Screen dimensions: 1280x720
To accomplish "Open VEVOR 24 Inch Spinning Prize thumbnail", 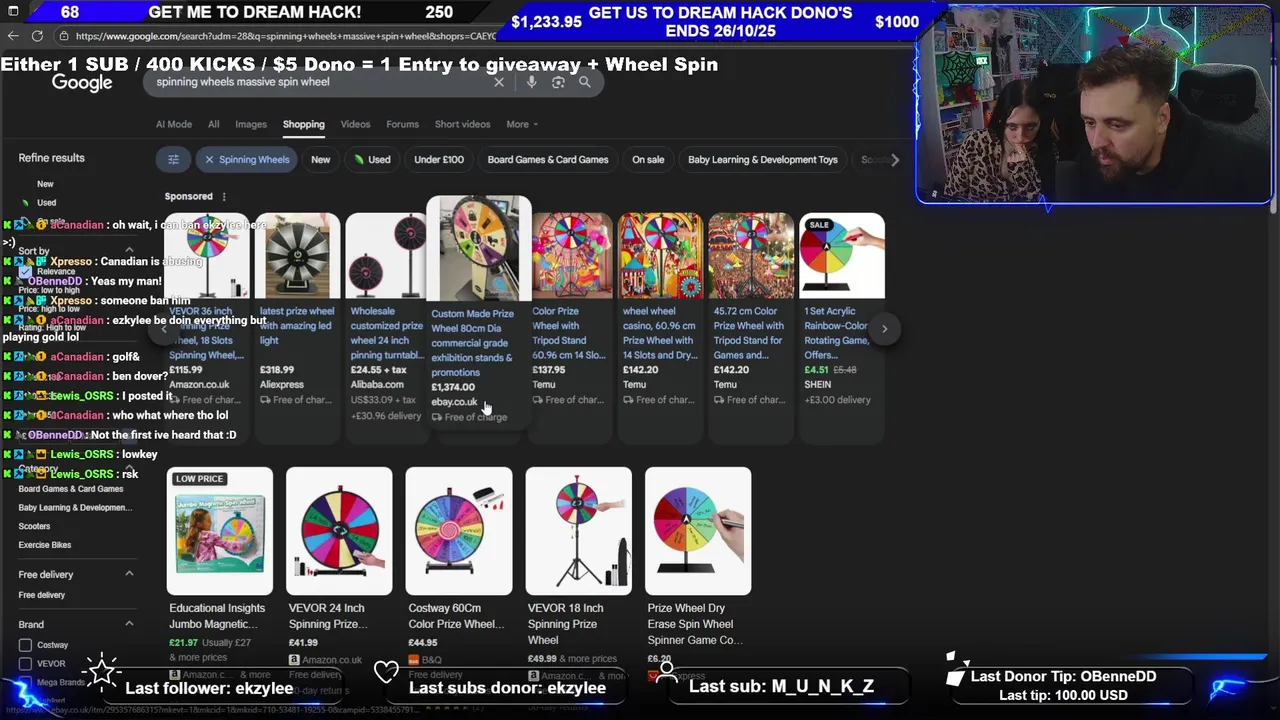I will tap(339, 531).
